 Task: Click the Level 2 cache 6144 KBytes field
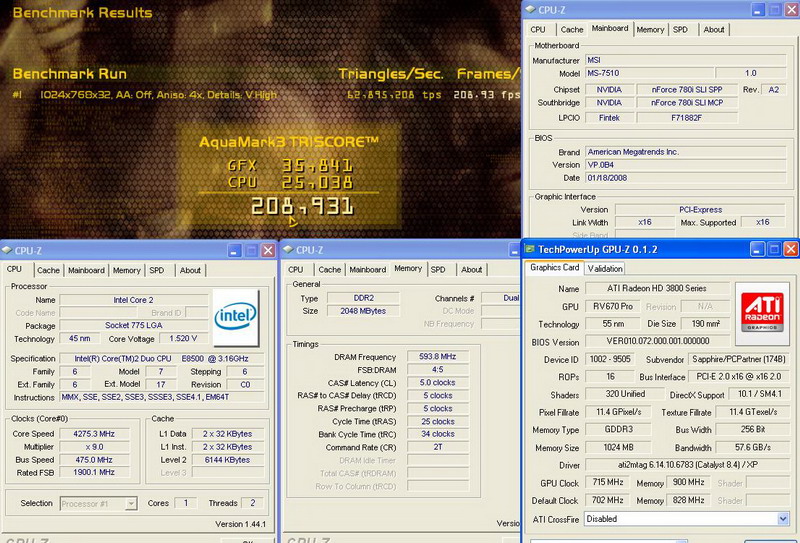pyautogui.click(x=228, y=460)
